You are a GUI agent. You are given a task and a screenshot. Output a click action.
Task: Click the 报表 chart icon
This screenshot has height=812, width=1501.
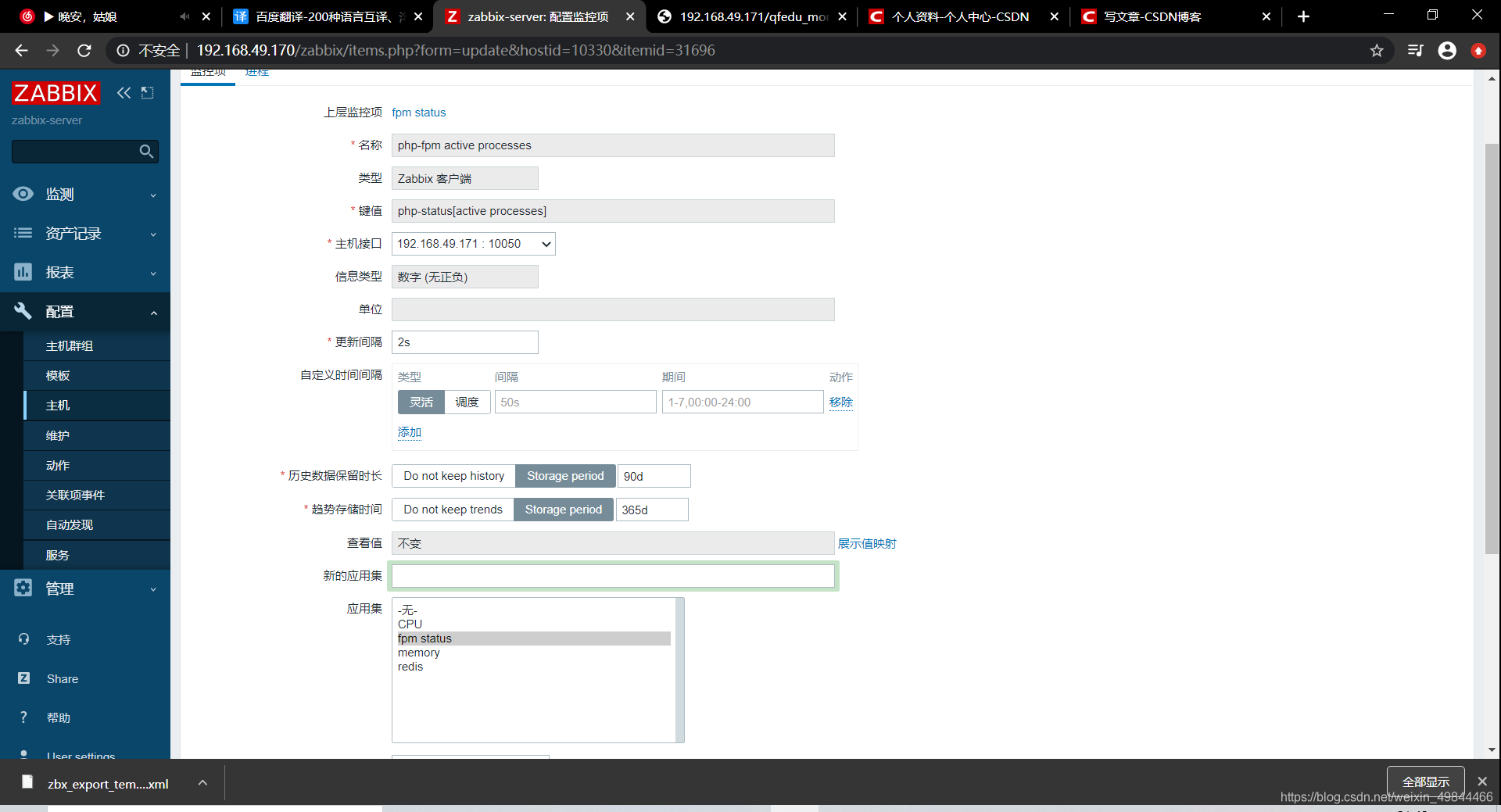pyautogui.click(x=23, y=272)
